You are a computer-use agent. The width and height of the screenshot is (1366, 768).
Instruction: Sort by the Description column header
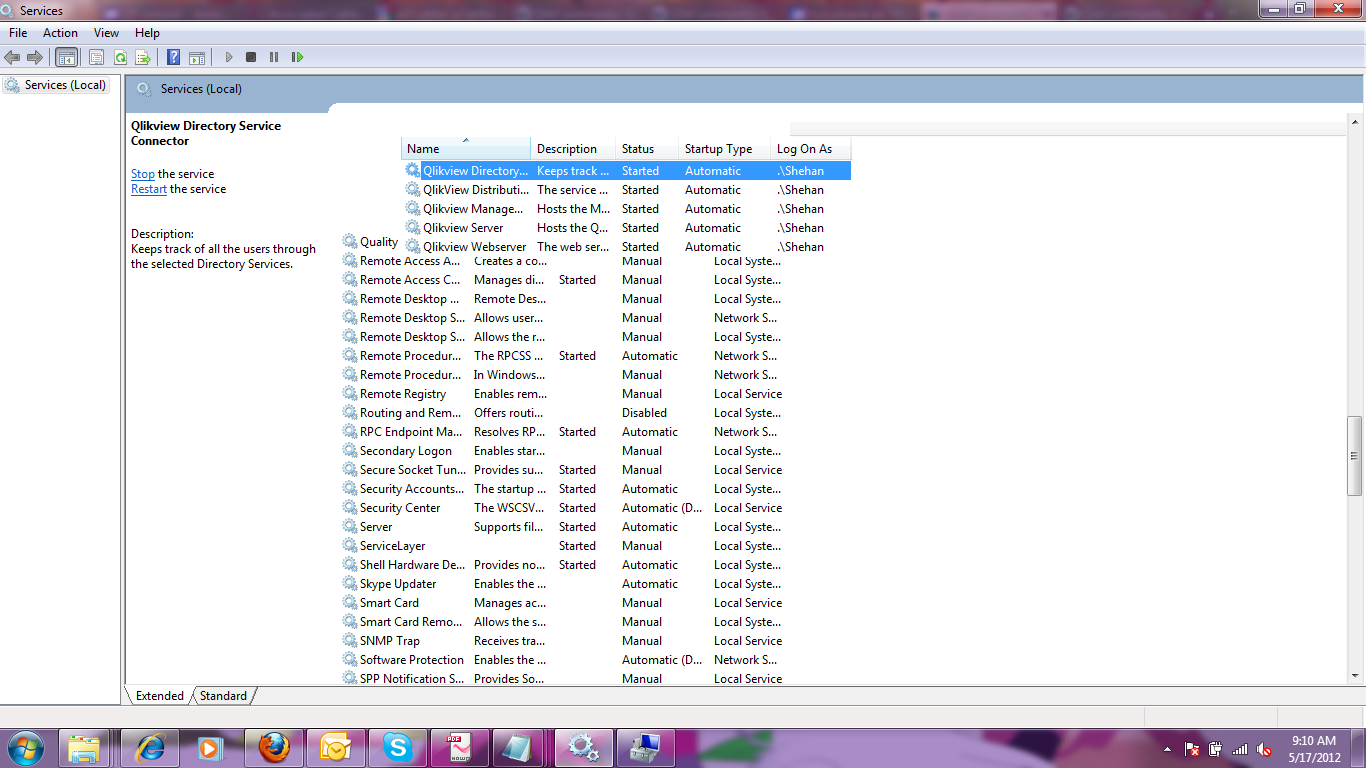click(573, 148)
